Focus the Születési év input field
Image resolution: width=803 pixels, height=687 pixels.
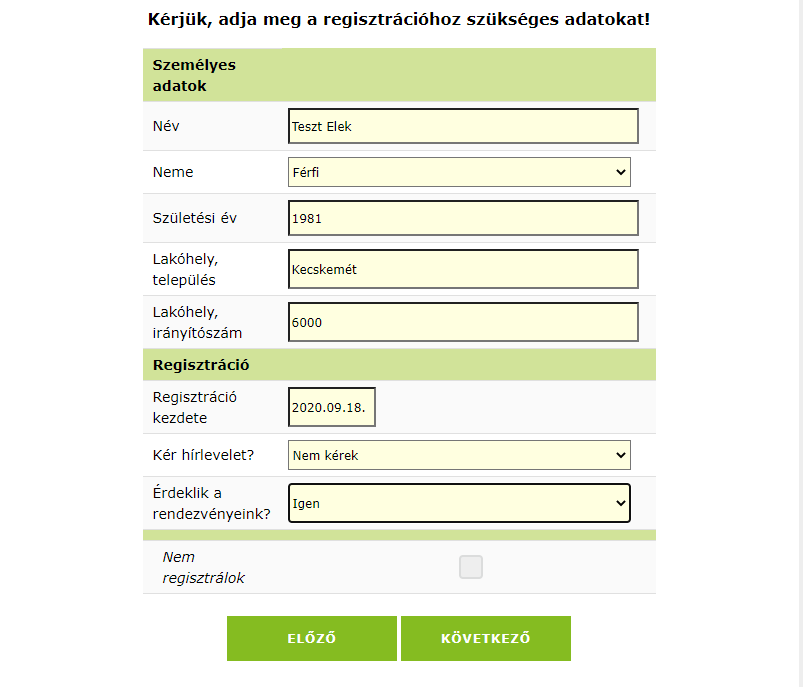pyautogui.click(x=462, y=218)
